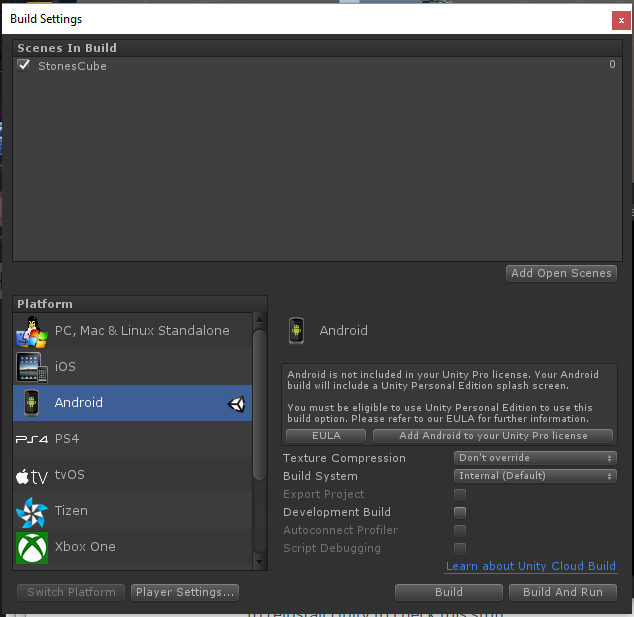Click the PC, Mac & Linux Standalone platform icon
The image size is (634, 617).
[32, 332]
